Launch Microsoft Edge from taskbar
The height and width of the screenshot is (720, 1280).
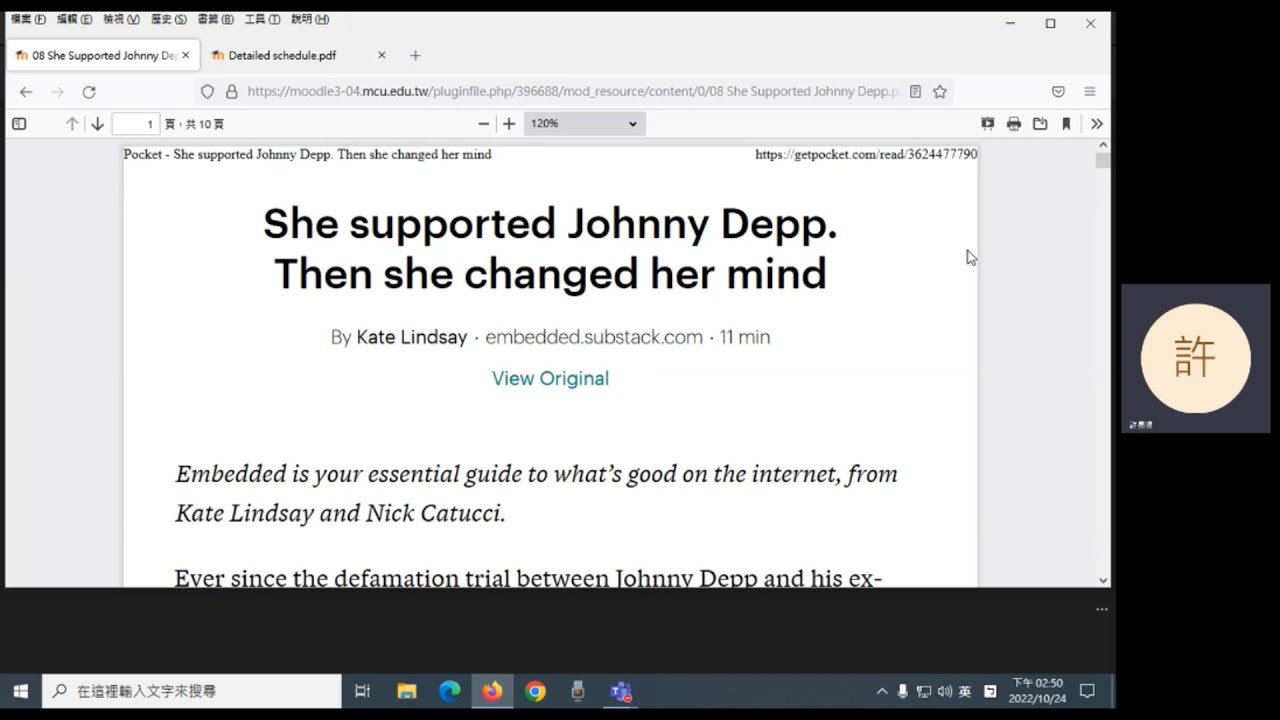click(x=450, y=691)
